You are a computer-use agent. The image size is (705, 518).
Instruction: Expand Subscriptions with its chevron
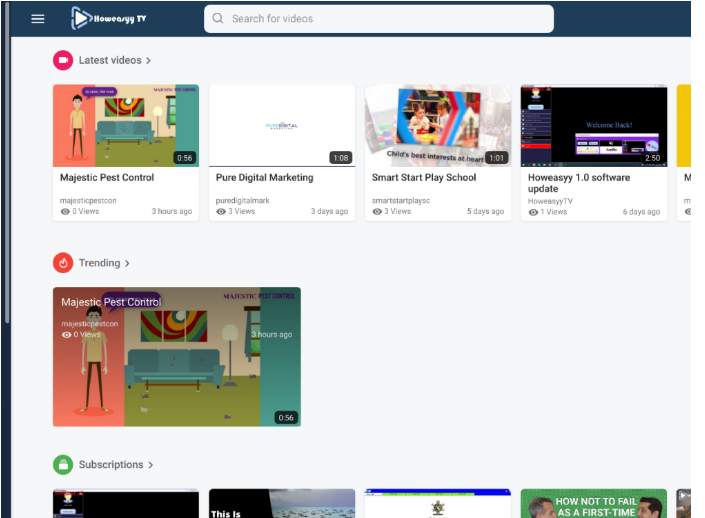point(151,465)
